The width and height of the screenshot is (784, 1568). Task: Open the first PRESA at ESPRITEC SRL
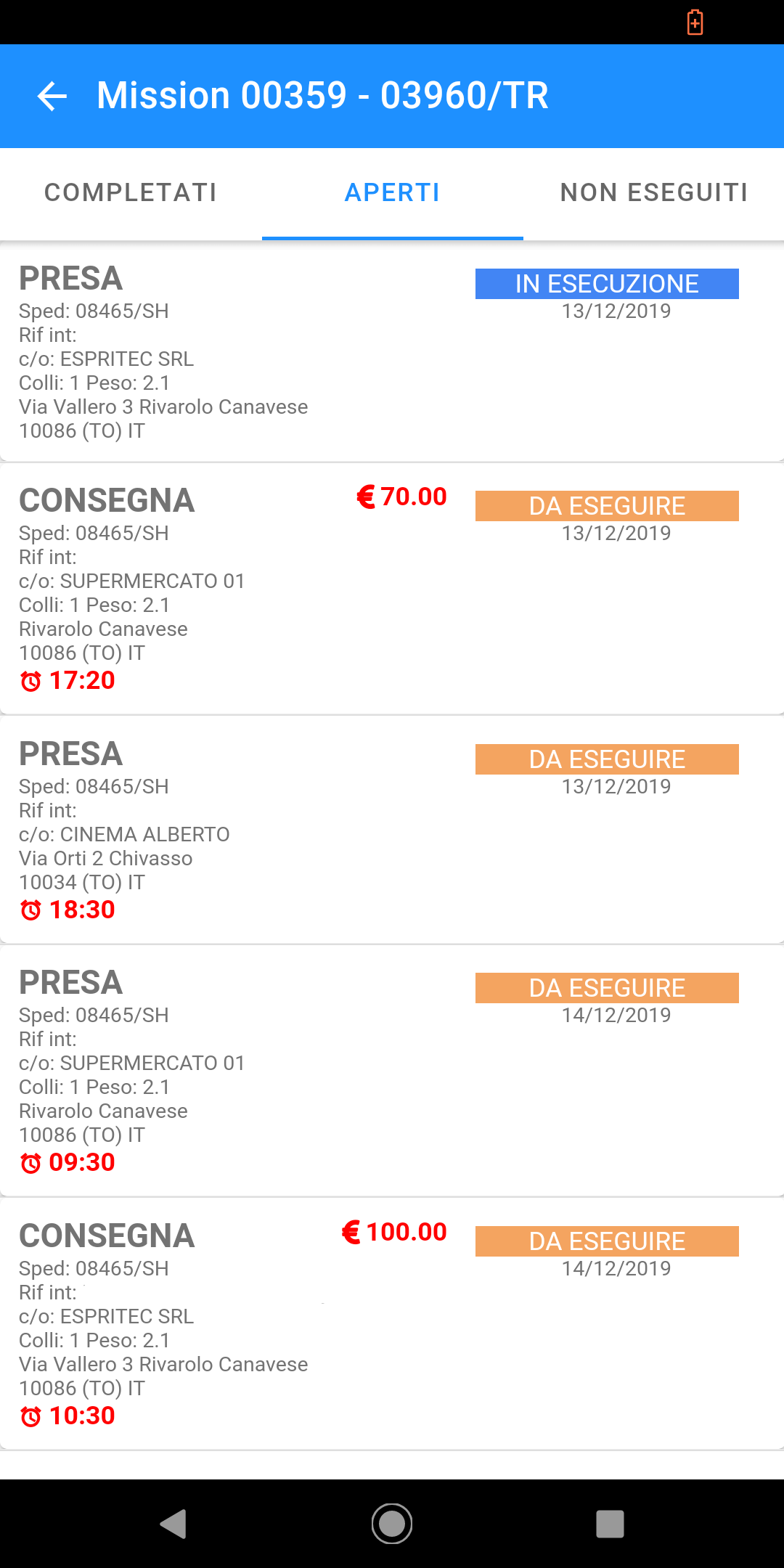392,352
